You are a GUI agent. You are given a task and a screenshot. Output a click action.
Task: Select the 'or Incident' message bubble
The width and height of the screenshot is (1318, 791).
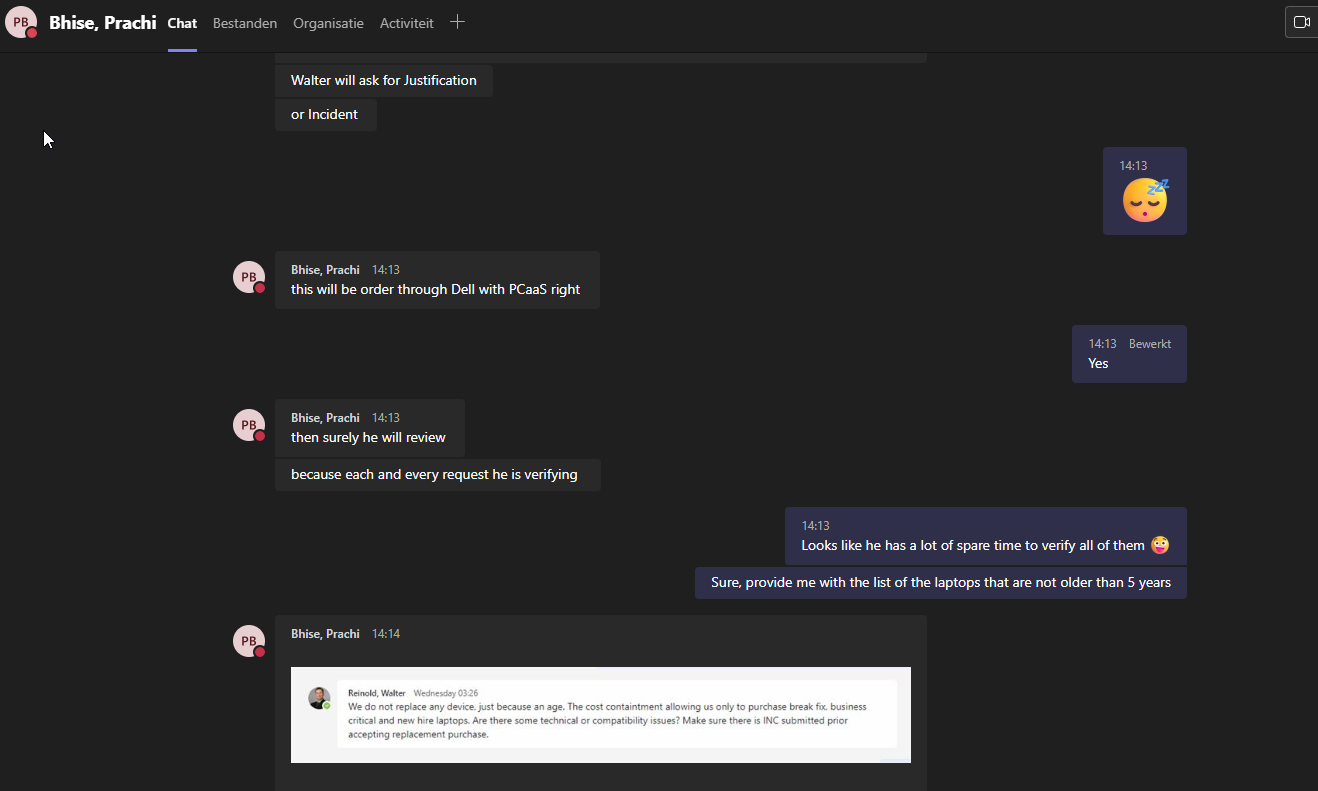point(325,115)
